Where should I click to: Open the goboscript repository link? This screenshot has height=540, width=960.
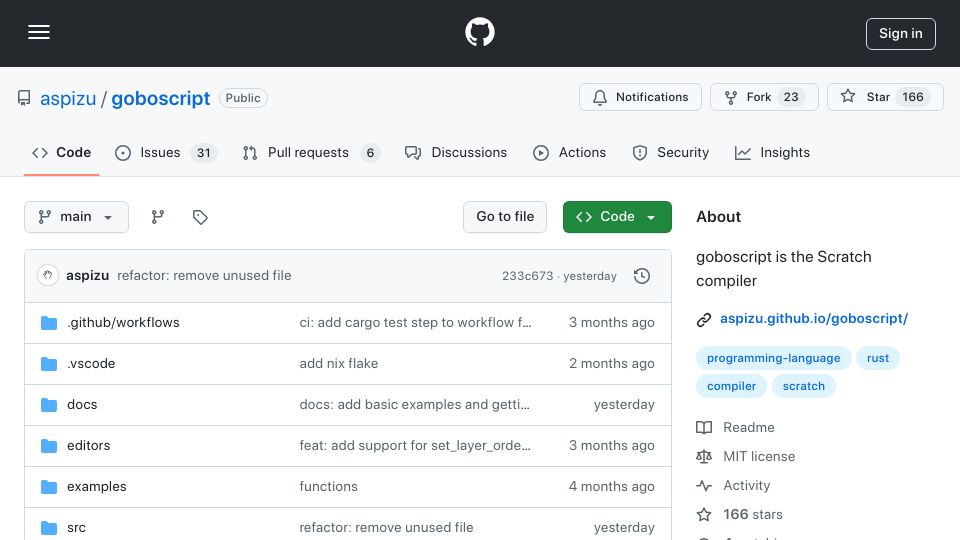pos(160,98)
